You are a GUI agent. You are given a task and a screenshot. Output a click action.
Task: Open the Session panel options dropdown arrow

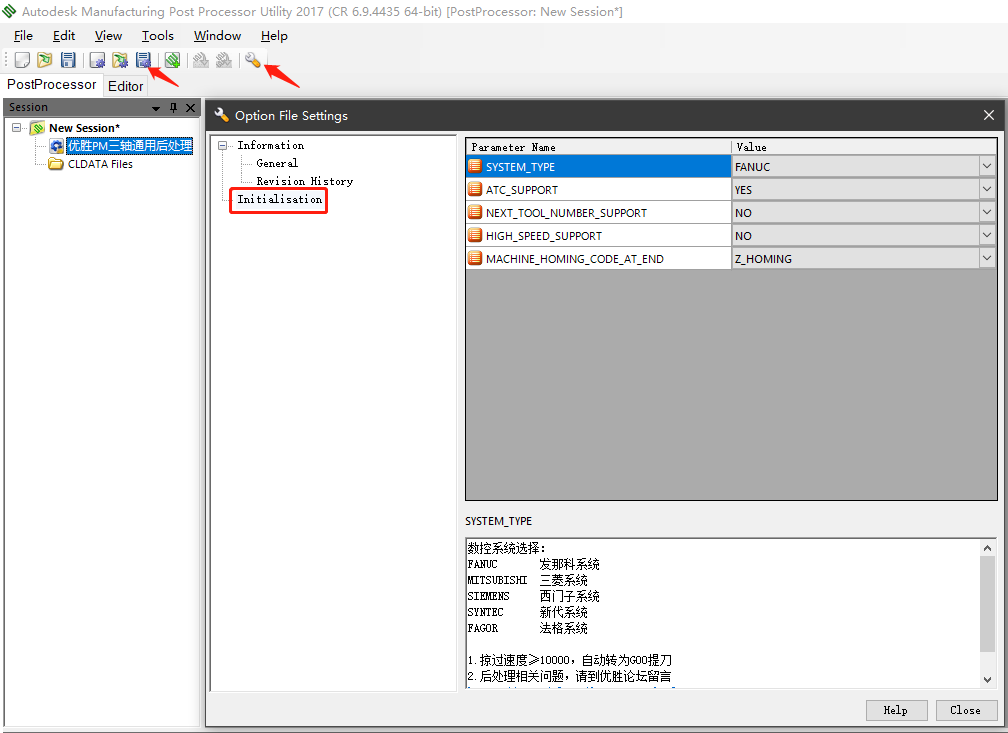156,108
